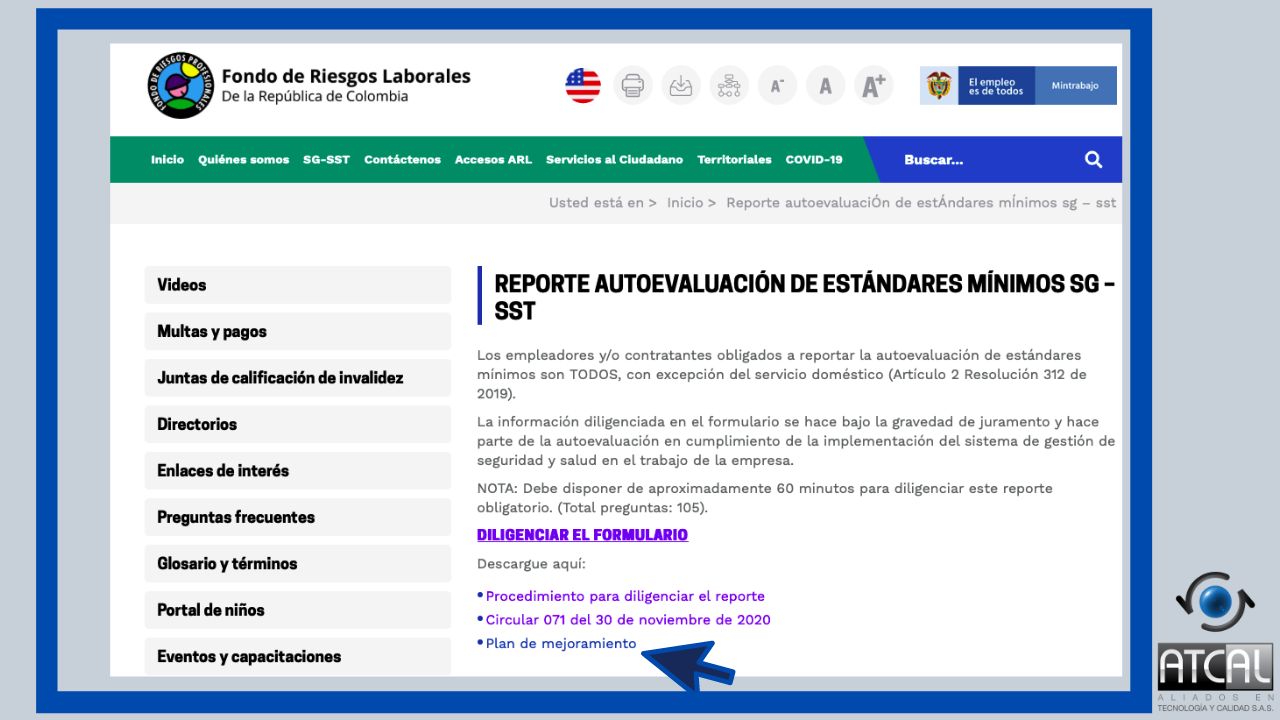Viewport: 1280px width, 720px height.
Task: Click Inicio in the breadcrumb
Action: [685, 203]
